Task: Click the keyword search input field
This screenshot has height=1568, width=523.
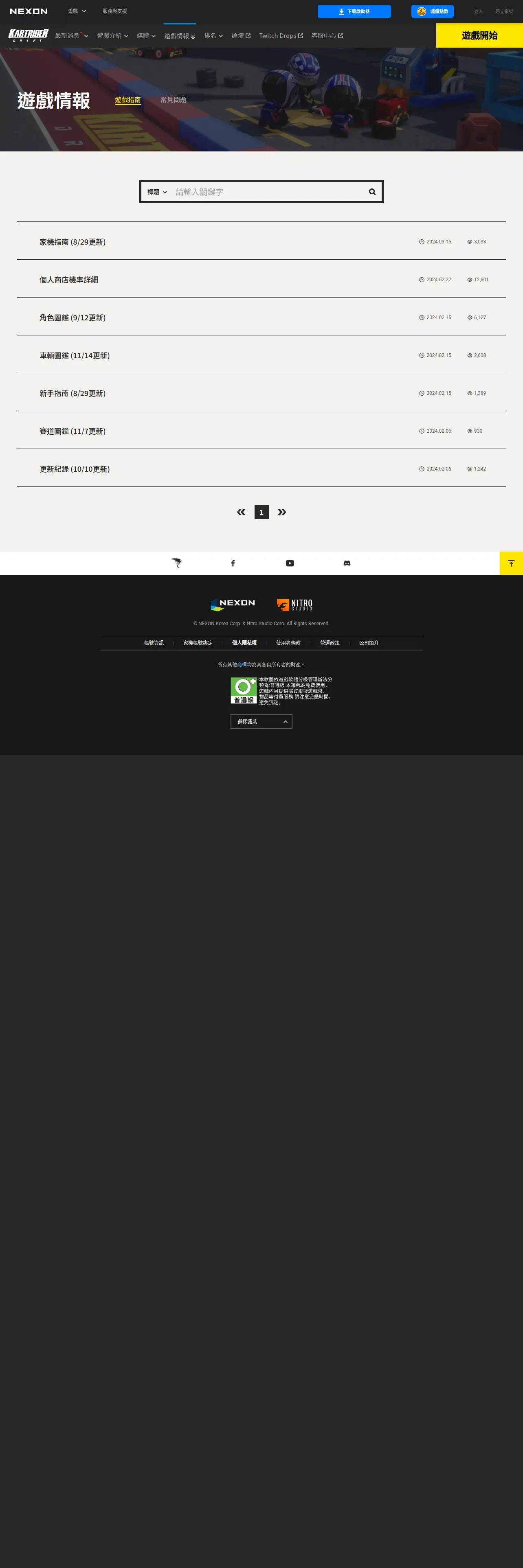Action: [x=268, y=192]
